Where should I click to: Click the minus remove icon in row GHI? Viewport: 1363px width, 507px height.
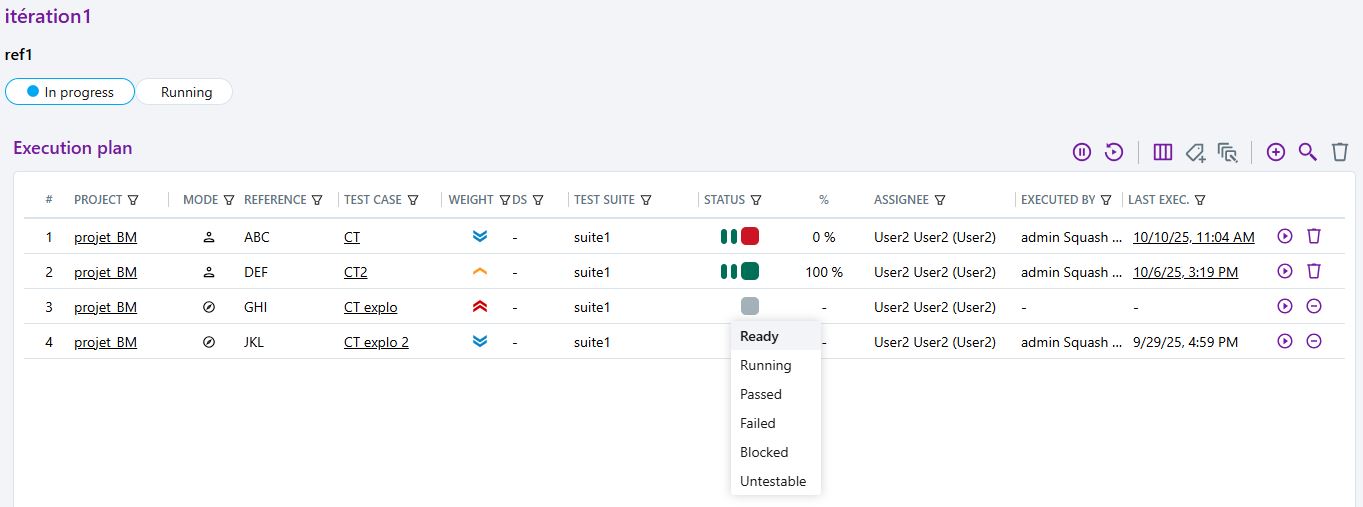click(x=1314, y=307)
